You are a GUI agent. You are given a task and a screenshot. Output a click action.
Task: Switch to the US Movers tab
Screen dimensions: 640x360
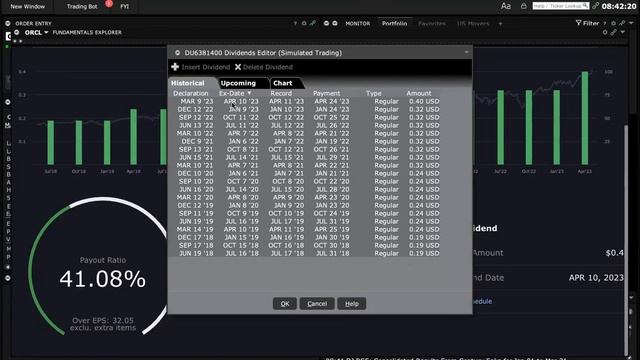tap(473, 24)
